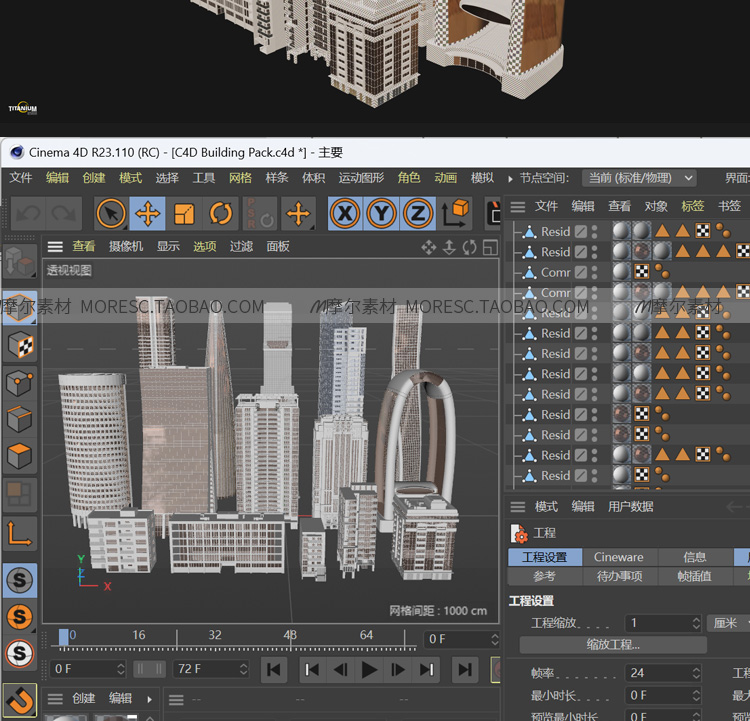Toggle X axis lock
The height and width of the screenshot is (721, 750).
coord(345,213)
